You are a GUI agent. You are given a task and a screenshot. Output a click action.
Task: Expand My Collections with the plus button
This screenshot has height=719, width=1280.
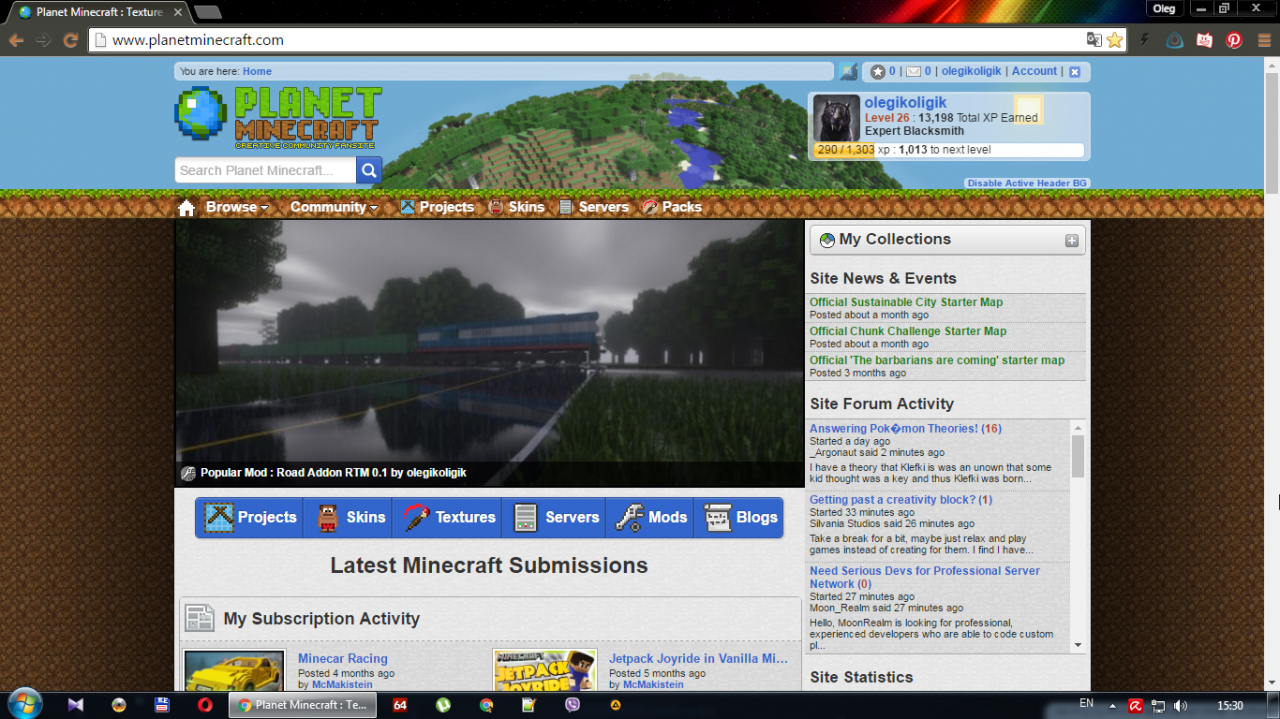coord(1071,240)
